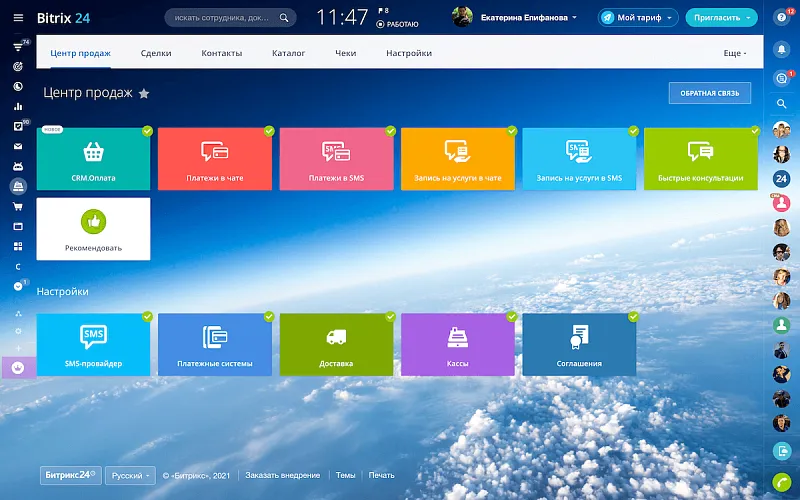This screenshot has width=800, height=500.
Task: Open the CRM.Оплата tile
Action: [x=93, y=159]
